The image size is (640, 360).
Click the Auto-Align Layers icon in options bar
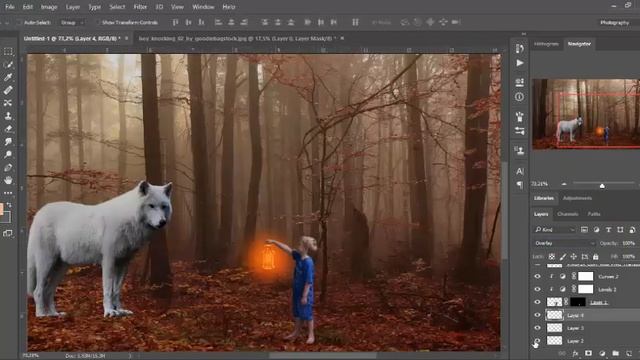coord(355,22)
